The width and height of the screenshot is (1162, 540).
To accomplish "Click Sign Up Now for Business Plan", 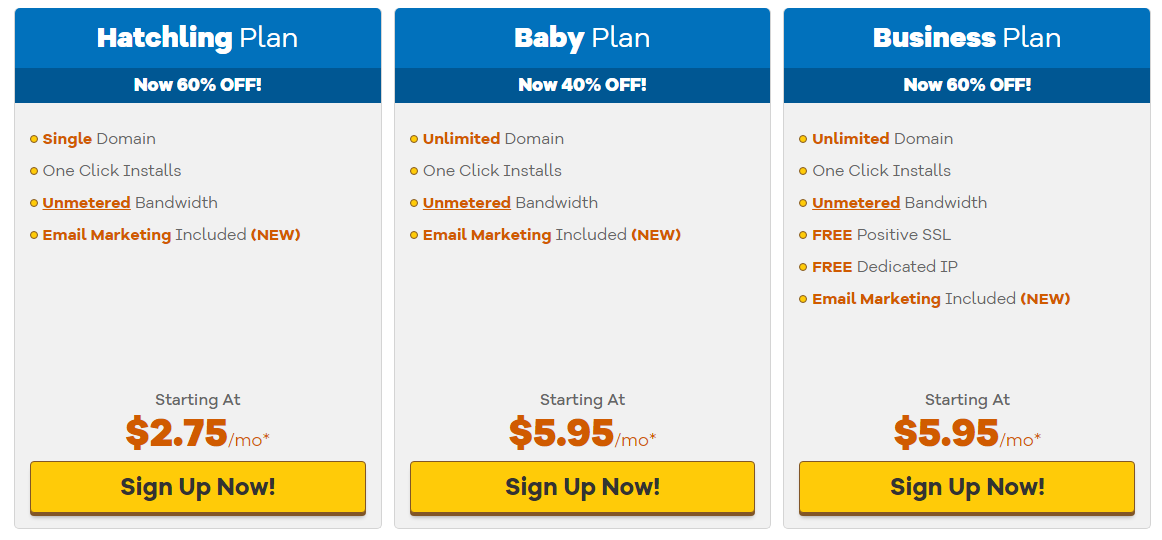I will click(966, 487).
